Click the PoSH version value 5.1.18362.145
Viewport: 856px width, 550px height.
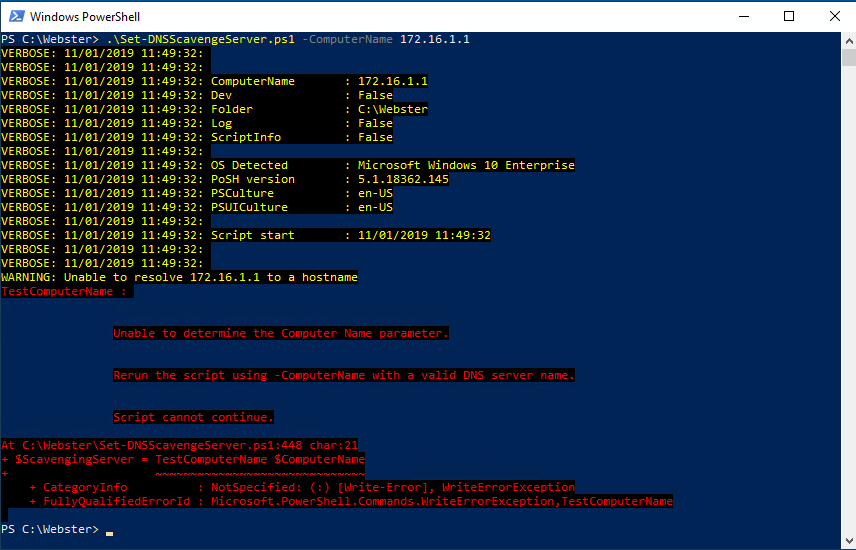[403, 179]
